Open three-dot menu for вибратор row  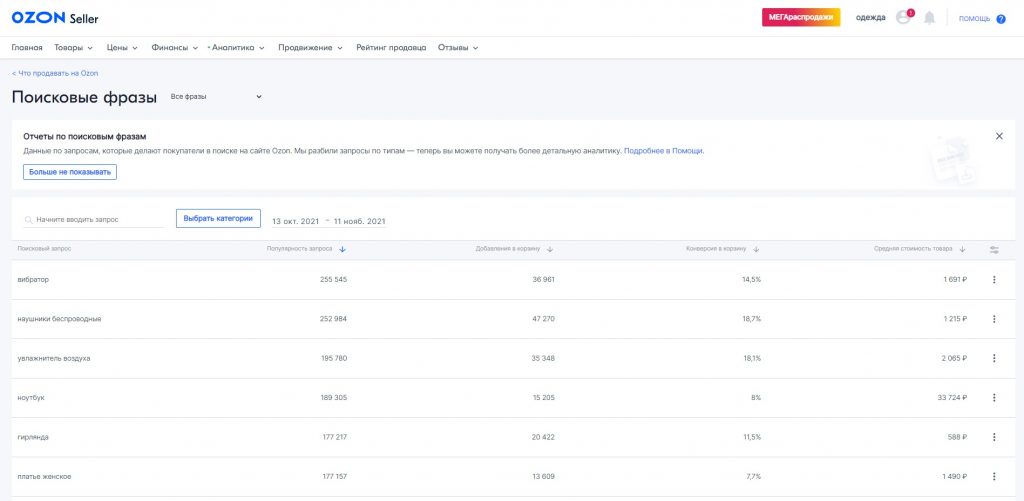click(994, 280)
